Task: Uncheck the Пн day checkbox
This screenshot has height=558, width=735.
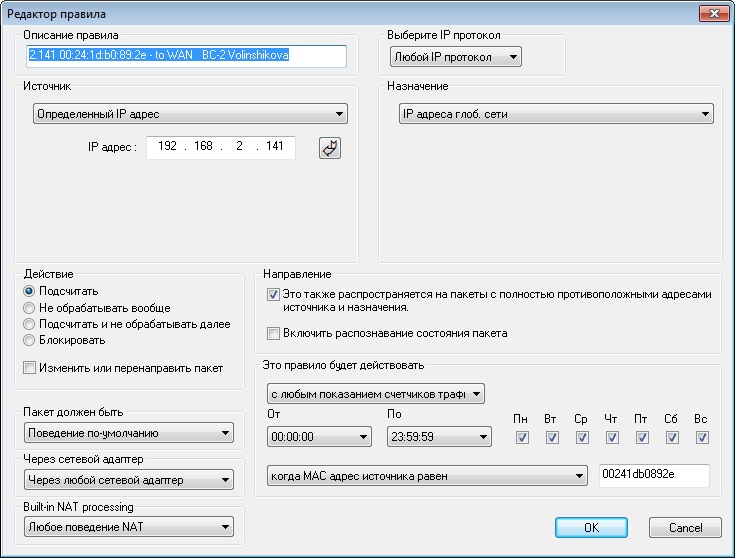Action: [x=522, y=437]
